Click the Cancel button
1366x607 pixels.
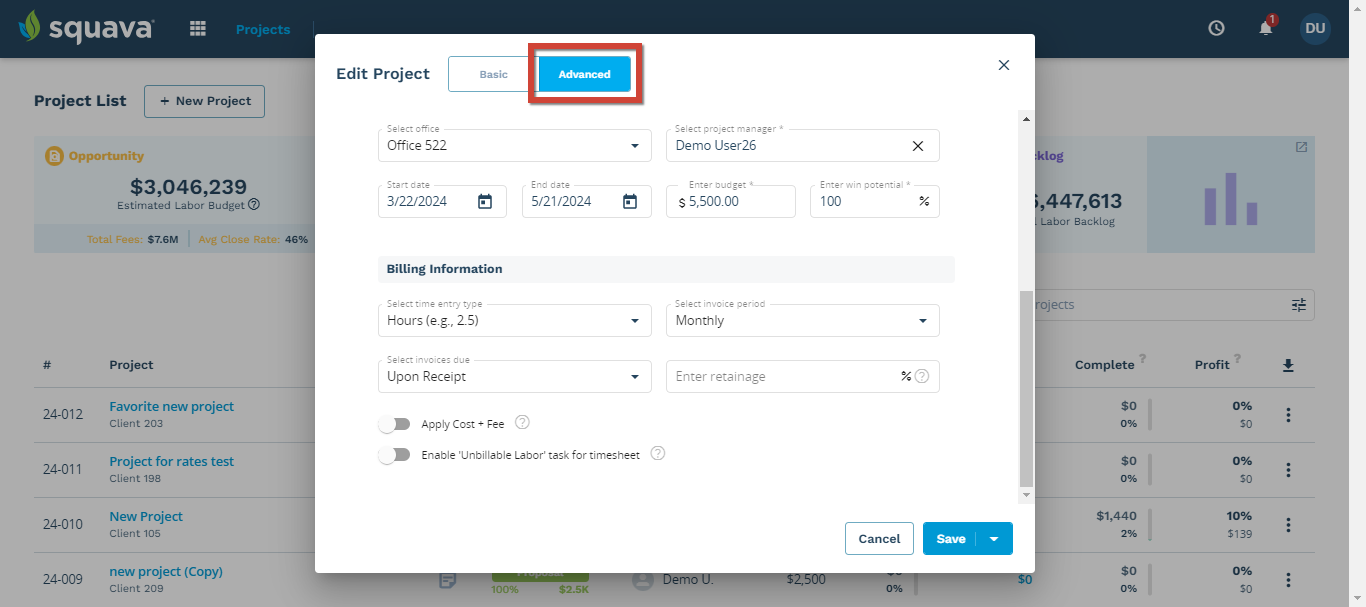point(879,538)
